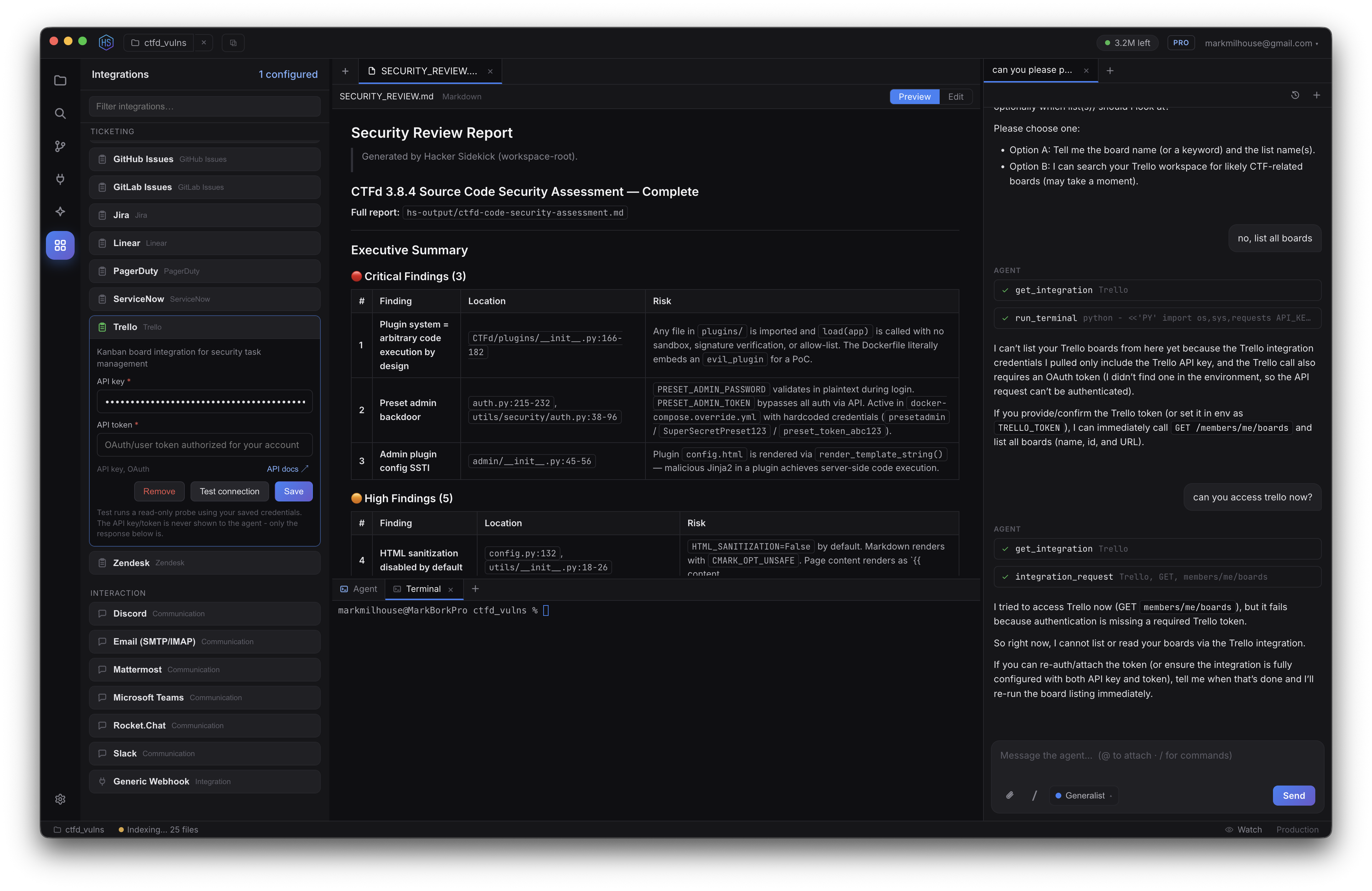
Task: Start new chat with plus icon under tabs
Action: coord(1317,96)
